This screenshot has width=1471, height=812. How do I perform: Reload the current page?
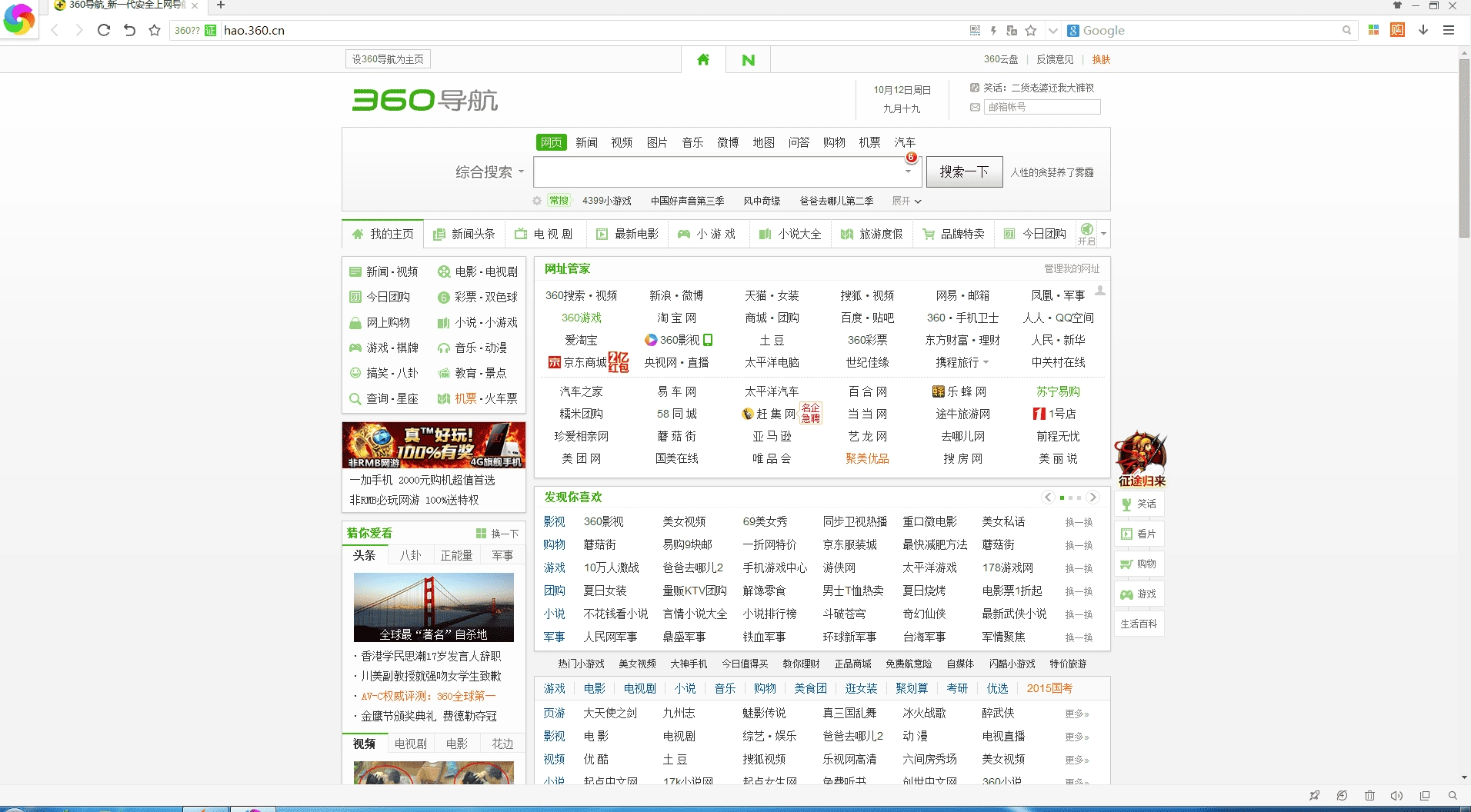click(104, 30)
